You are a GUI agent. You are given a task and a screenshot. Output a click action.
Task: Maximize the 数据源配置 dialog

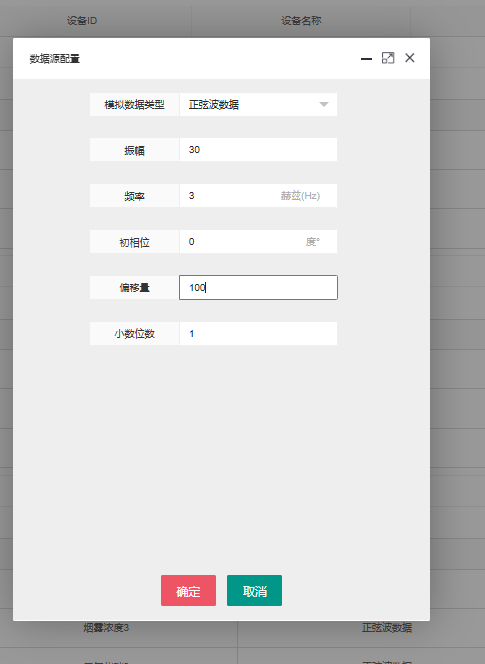[388, 58]
